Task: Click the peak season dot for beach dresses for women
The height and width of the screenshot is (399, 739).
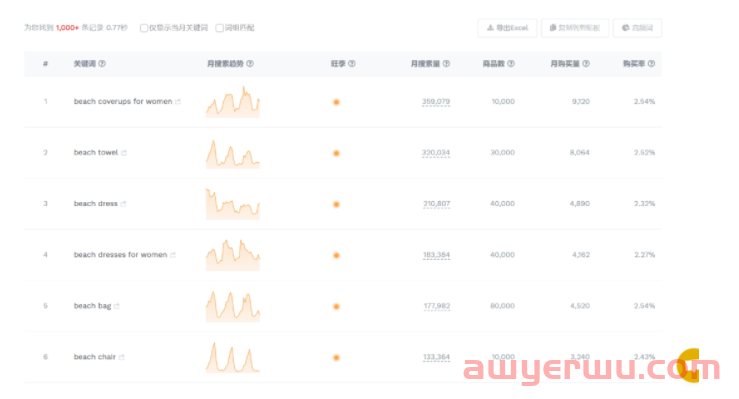Action: click(337, 255)
